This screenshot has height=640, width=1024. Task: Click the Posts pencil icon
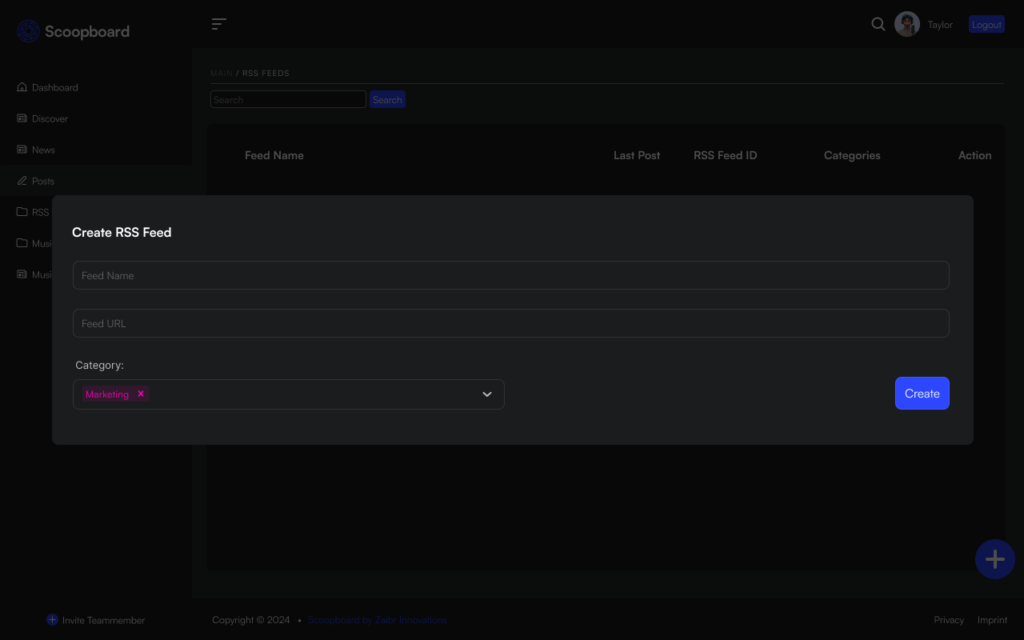click(x=22, y=181)
